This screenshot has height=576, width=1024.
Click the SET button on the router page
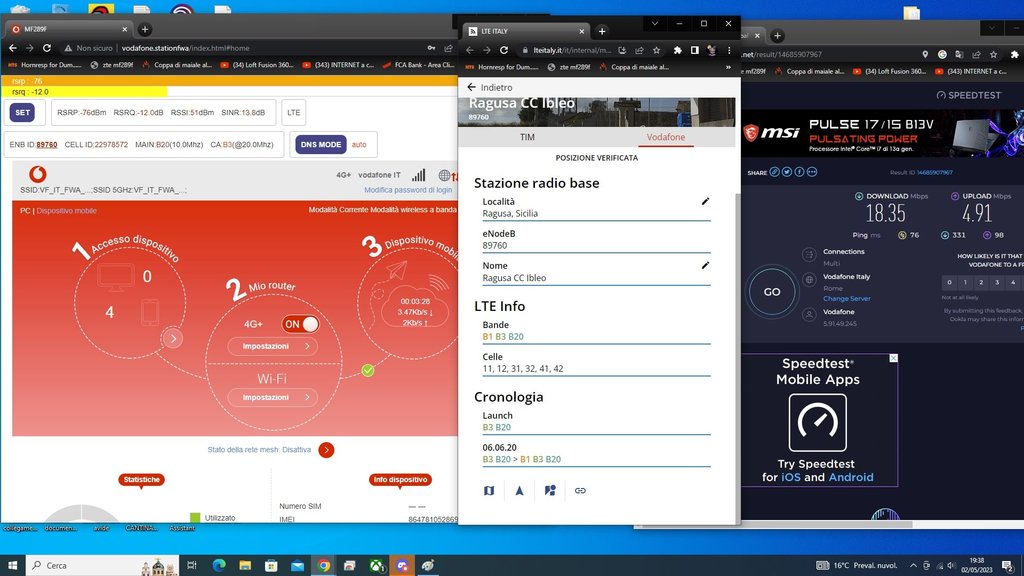click(x=22, y=112)
